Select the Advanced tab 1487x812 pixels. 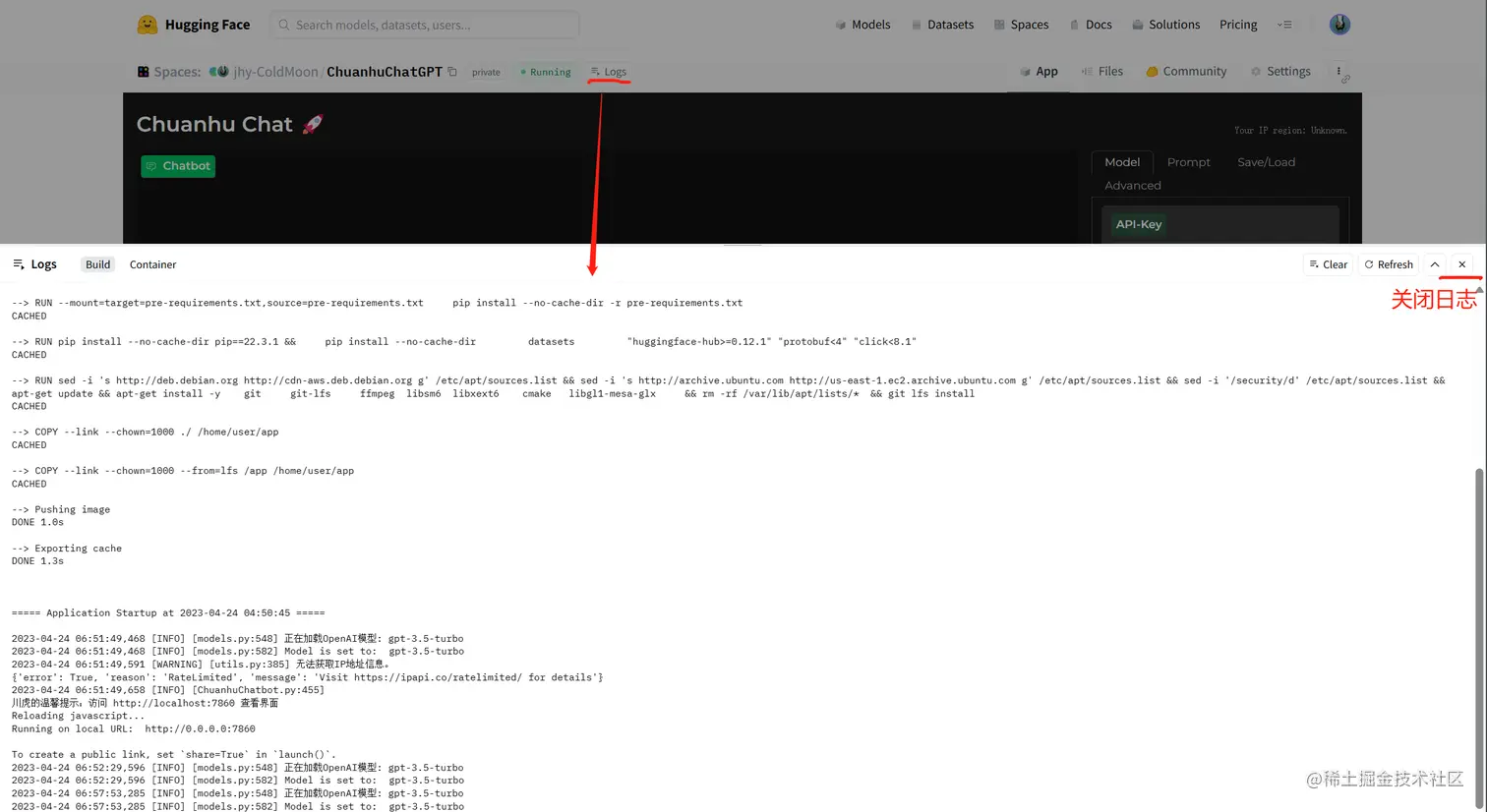tap(1133, 186)
